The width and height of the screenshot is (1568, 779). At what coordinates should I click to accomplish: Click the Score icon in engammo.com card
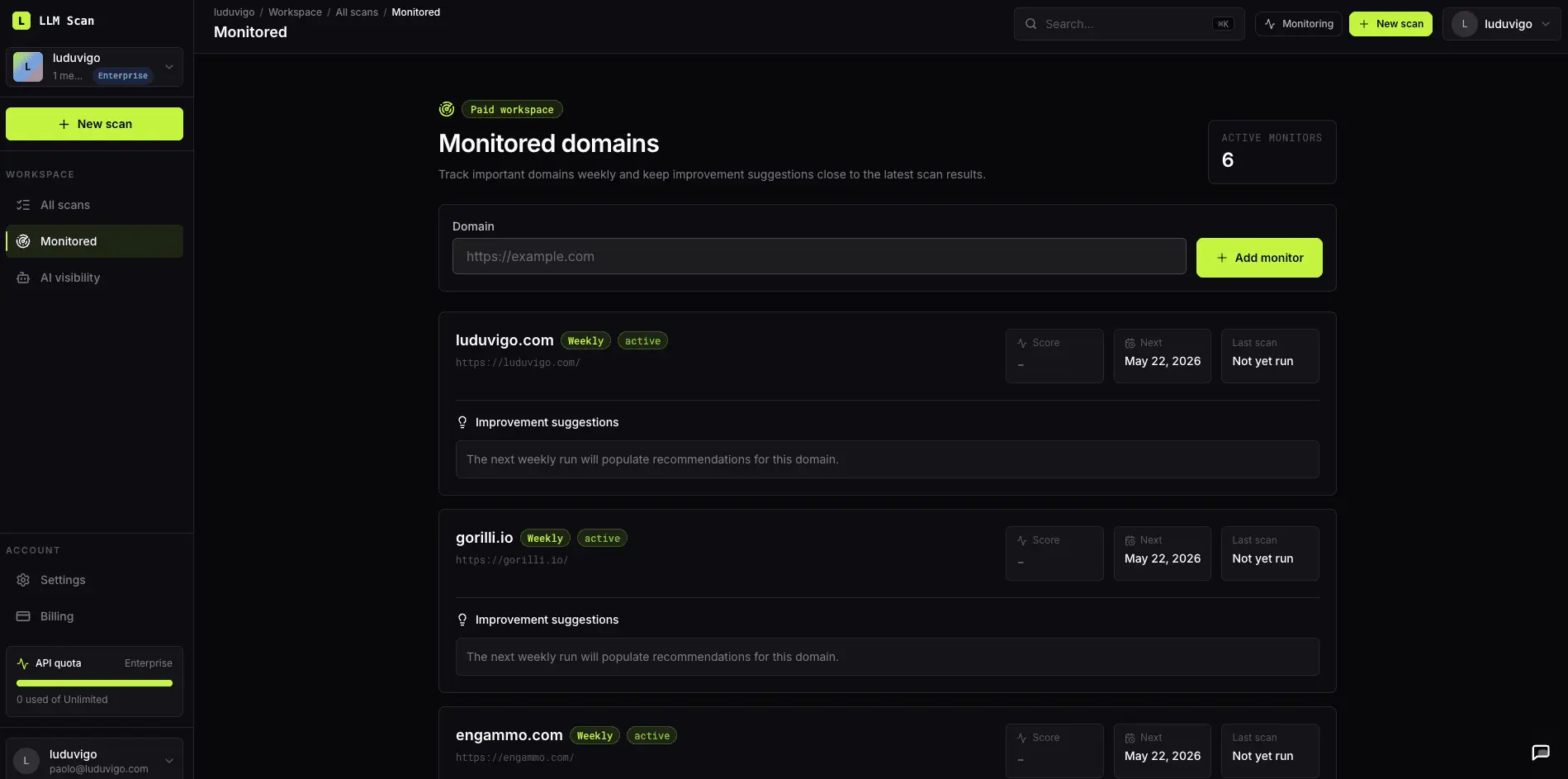(x=1022, y=738)
